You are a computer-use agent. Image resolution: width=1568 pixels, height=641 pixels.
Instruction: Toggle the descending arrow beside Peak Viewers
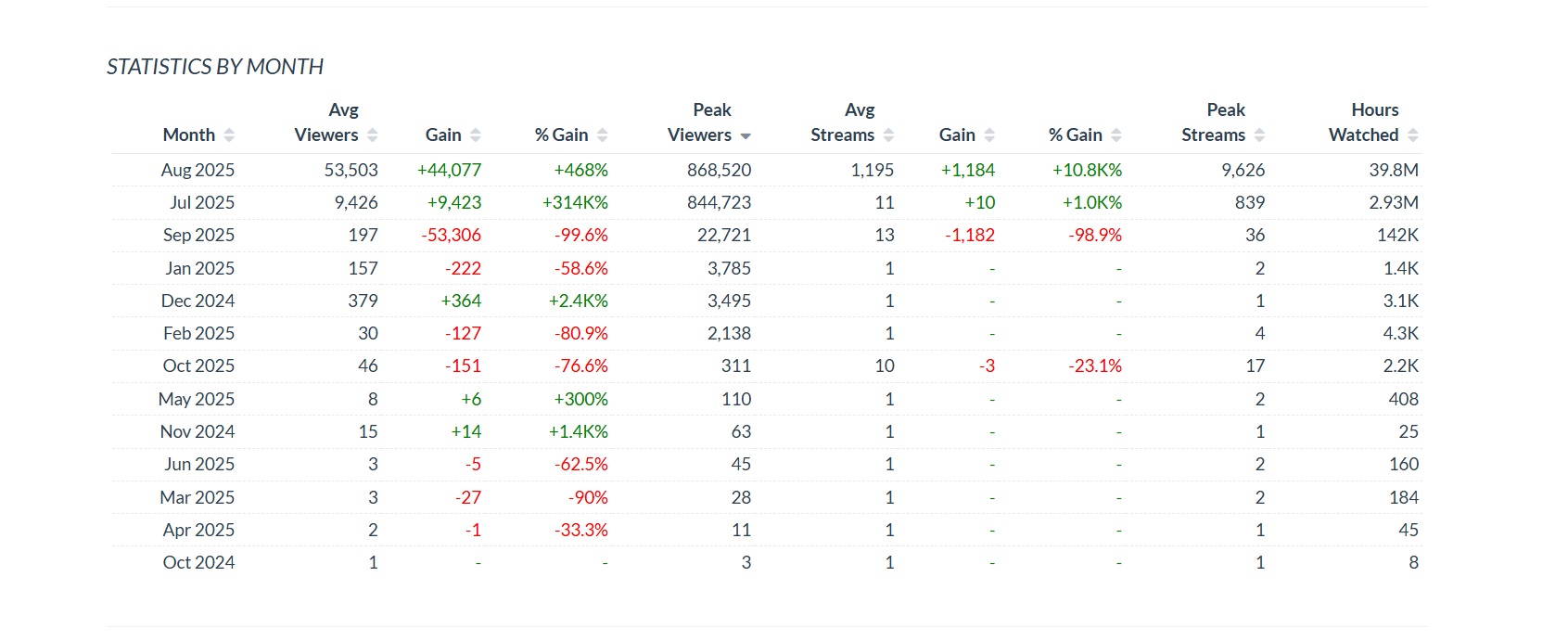click(x=745, y=136)
